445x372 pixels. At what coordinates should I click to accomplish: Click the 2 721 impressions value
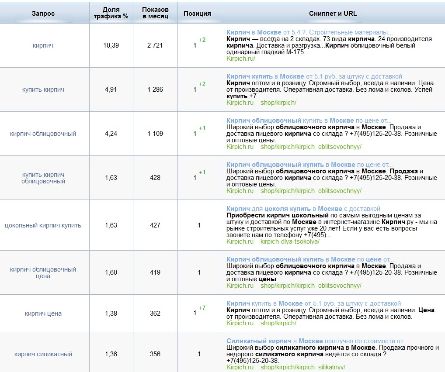pos(155,46)
